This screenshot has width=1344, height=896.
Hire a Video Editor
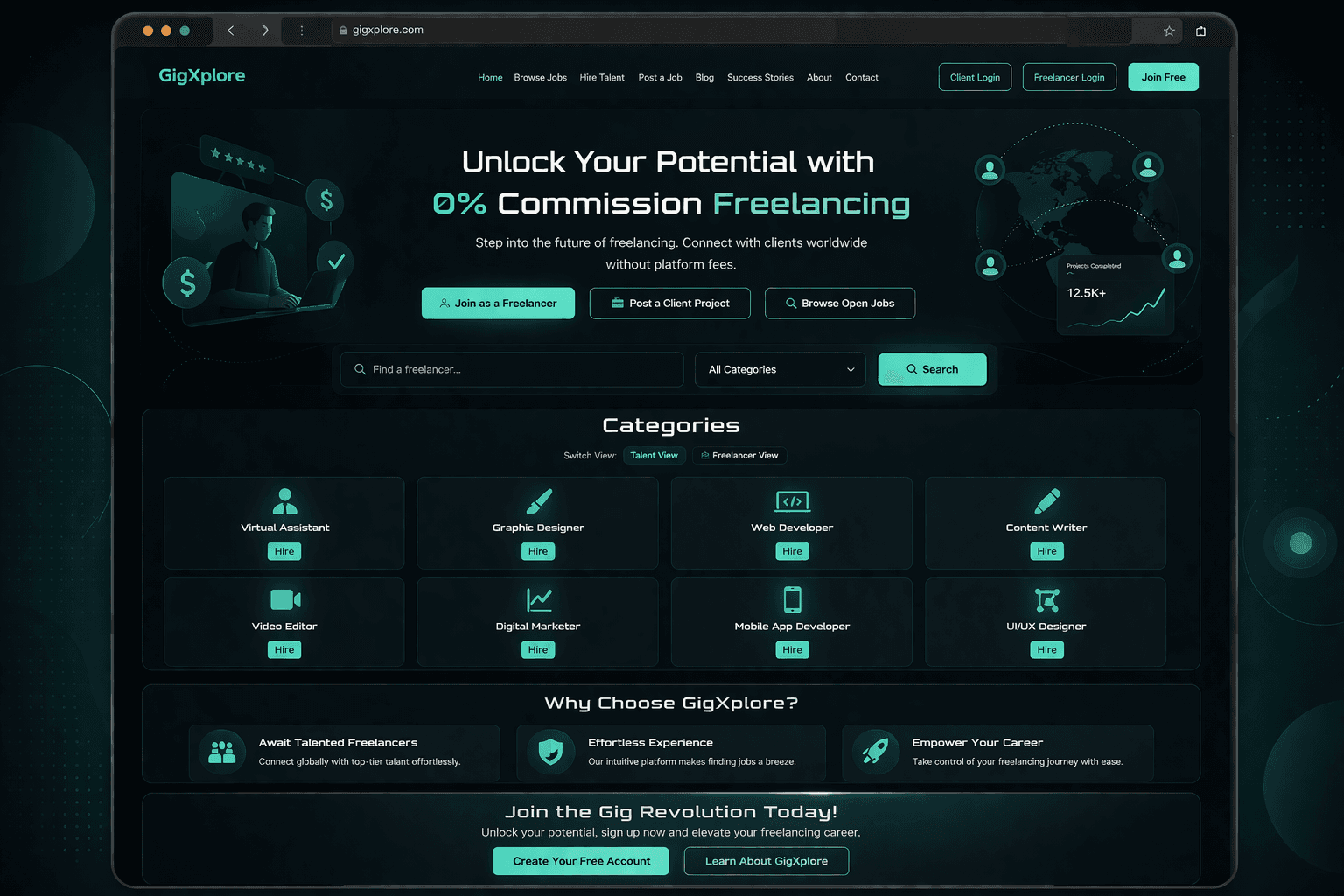point(284,650)
